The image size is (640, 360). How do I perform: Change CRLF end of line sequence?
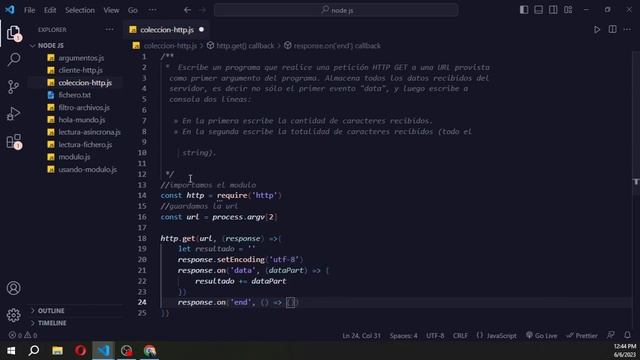[460, 336]
